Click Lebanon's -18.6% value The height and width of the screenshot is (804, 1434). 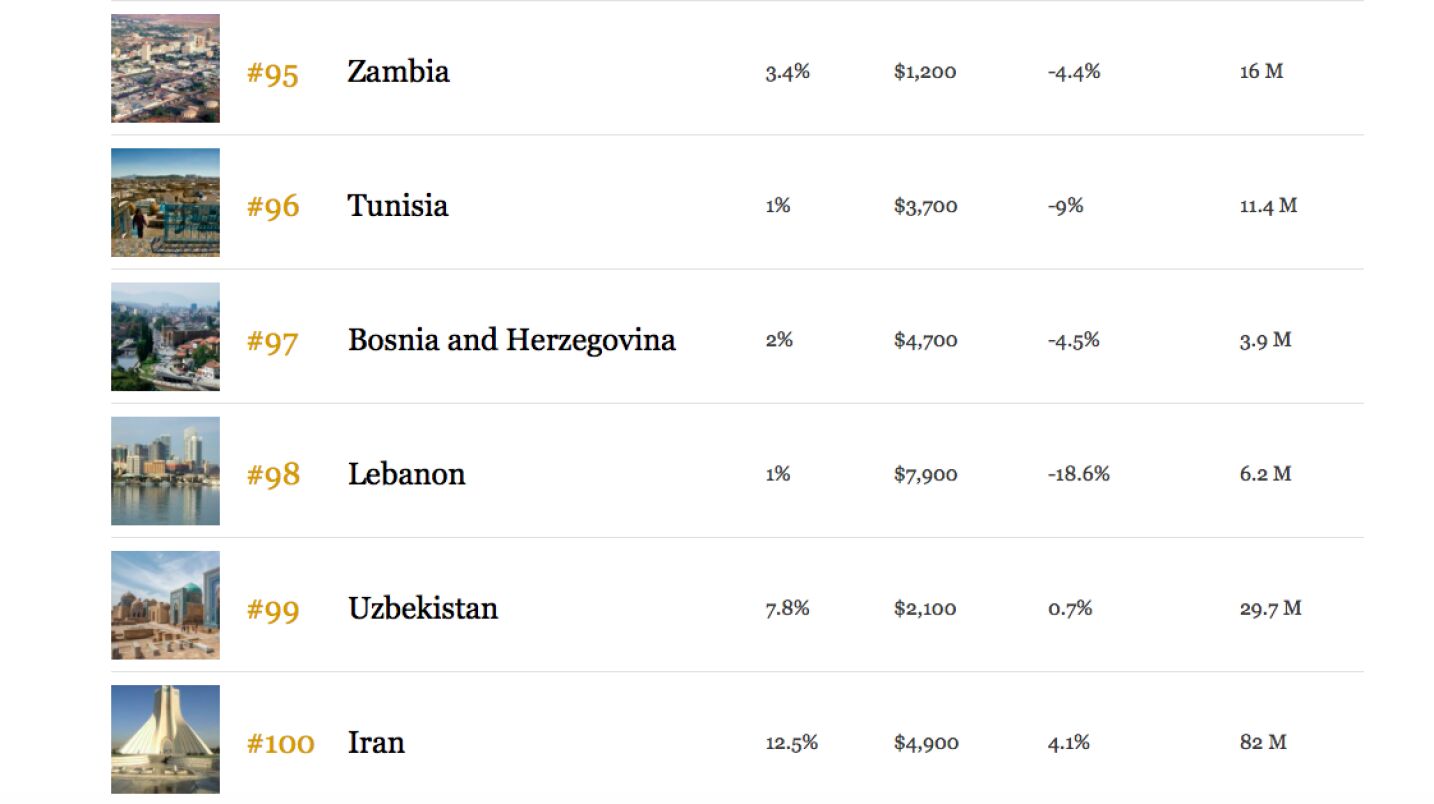pos(1079,474)
